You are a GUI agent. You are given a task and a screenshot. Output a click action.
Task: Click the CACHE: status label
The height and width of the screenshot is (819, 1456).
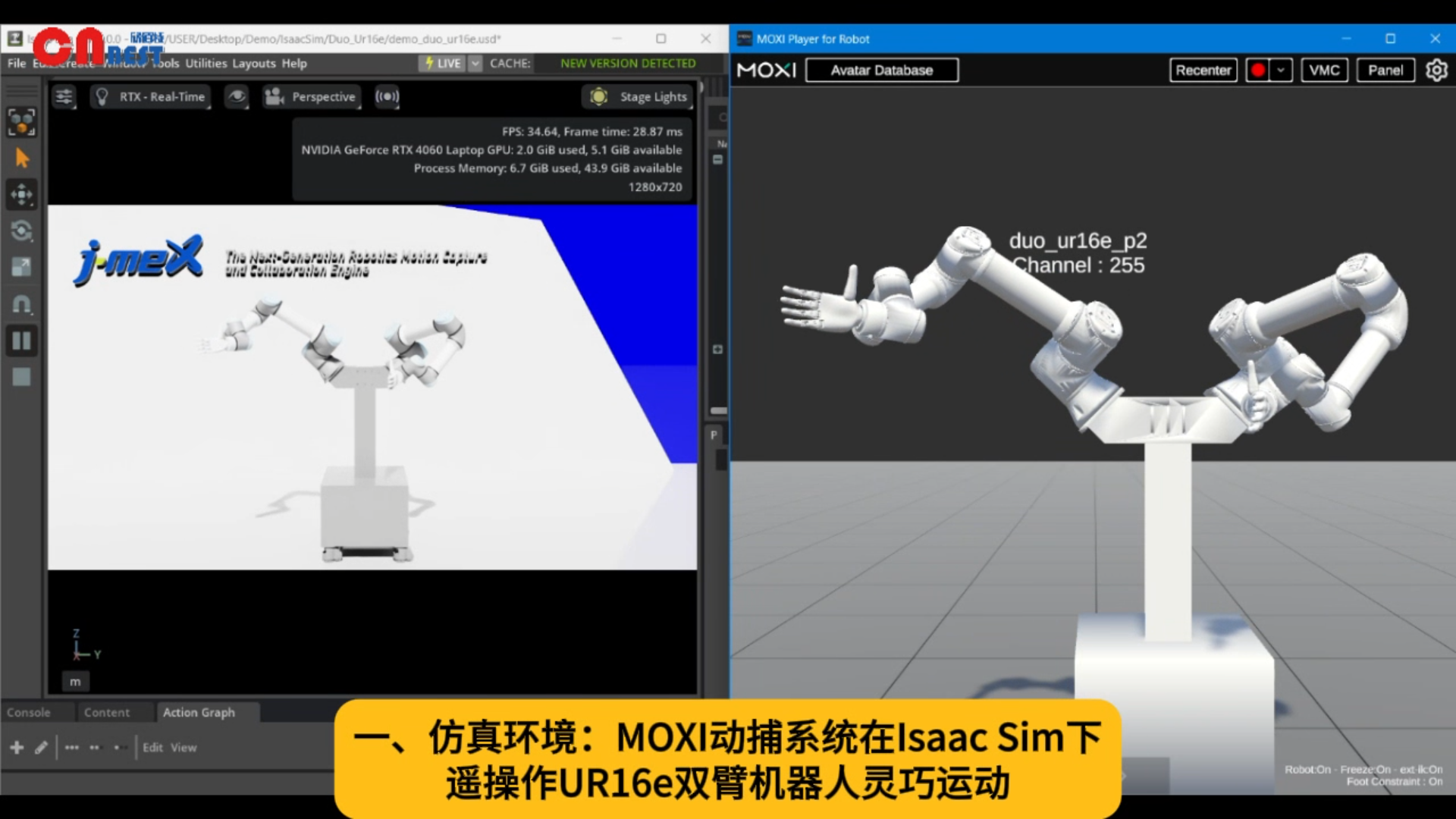point(510,63)
